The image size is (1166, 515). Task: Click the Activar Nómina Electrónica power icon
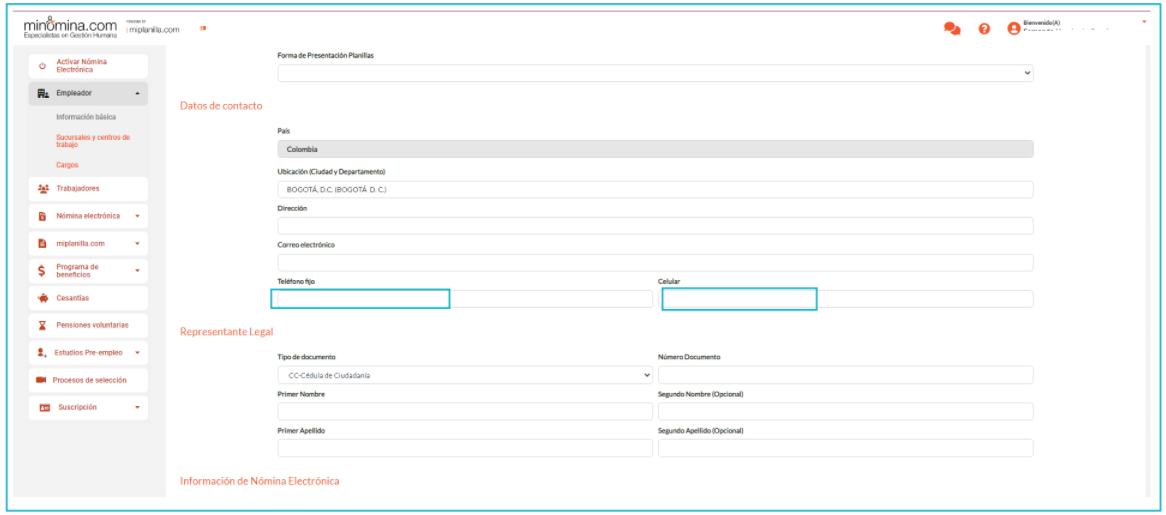pyautogui.click(x=42, y=66)
